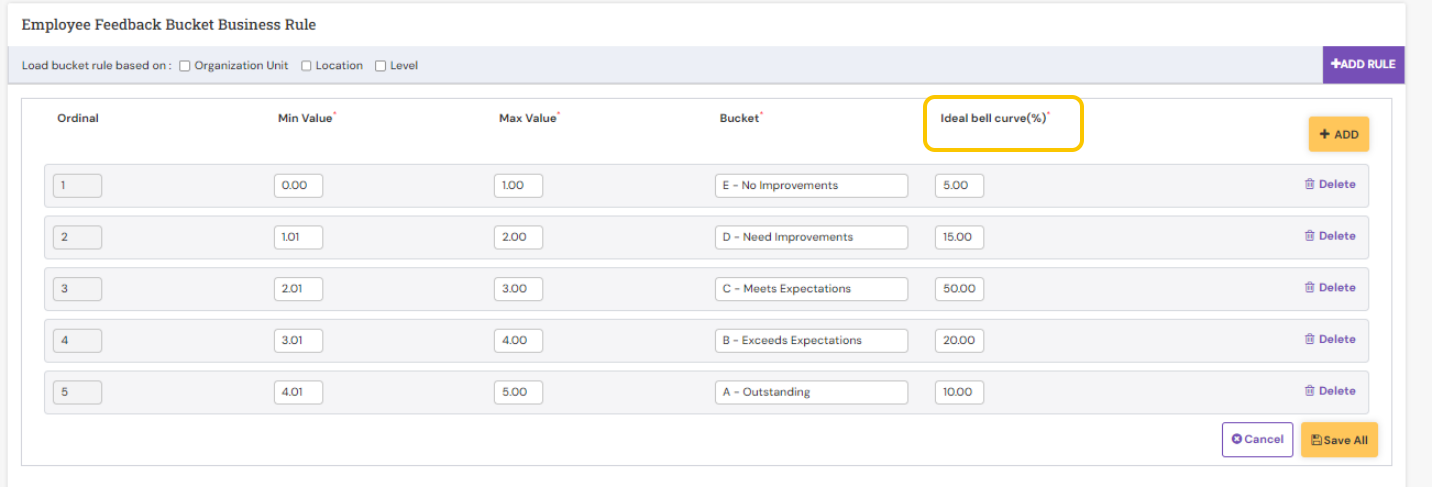Edit Min Value field showing 1.01

(x=298, y=237)
